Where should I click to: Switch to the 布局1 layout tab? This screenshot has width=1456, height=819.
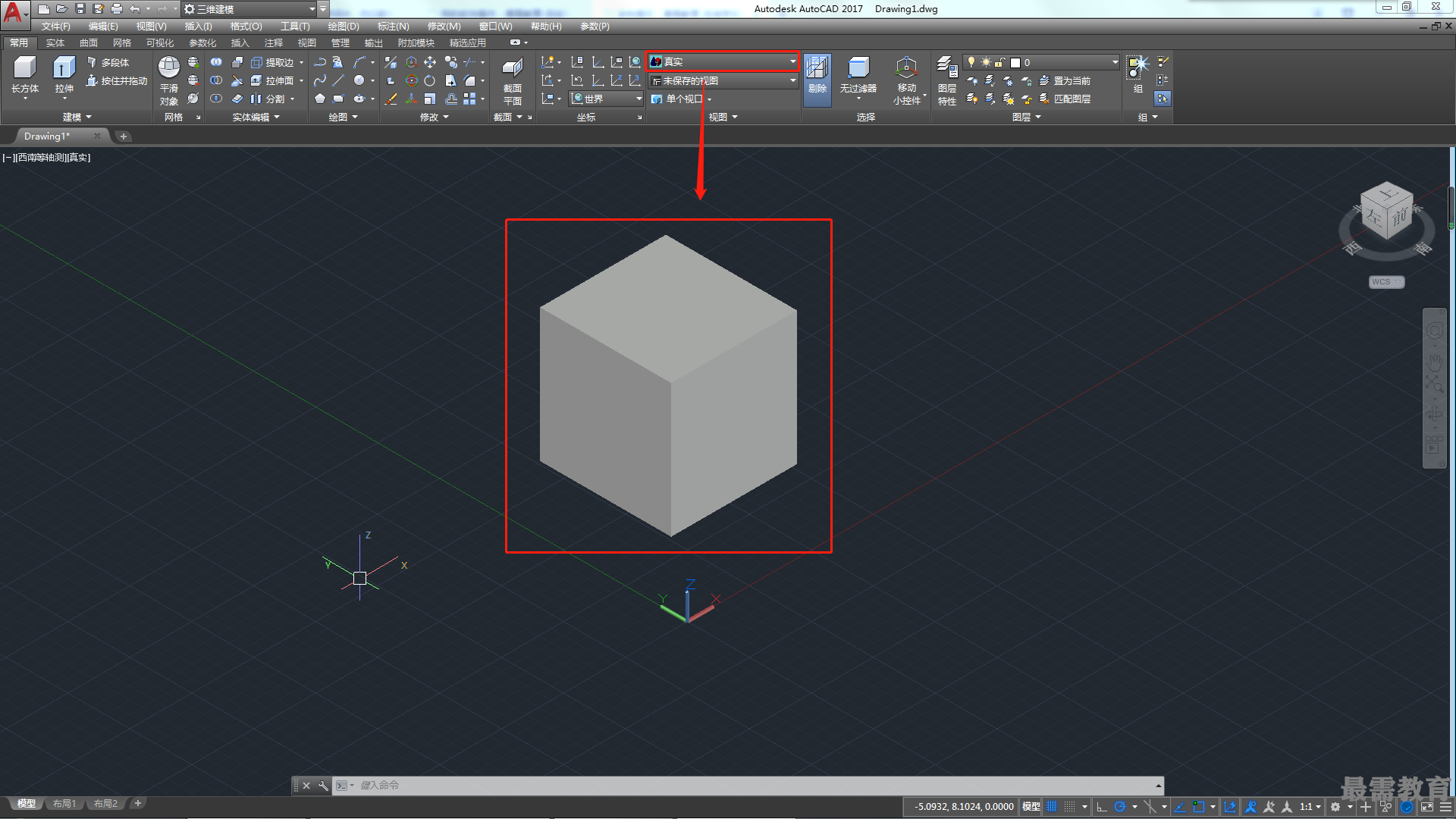tap(64, 804)
